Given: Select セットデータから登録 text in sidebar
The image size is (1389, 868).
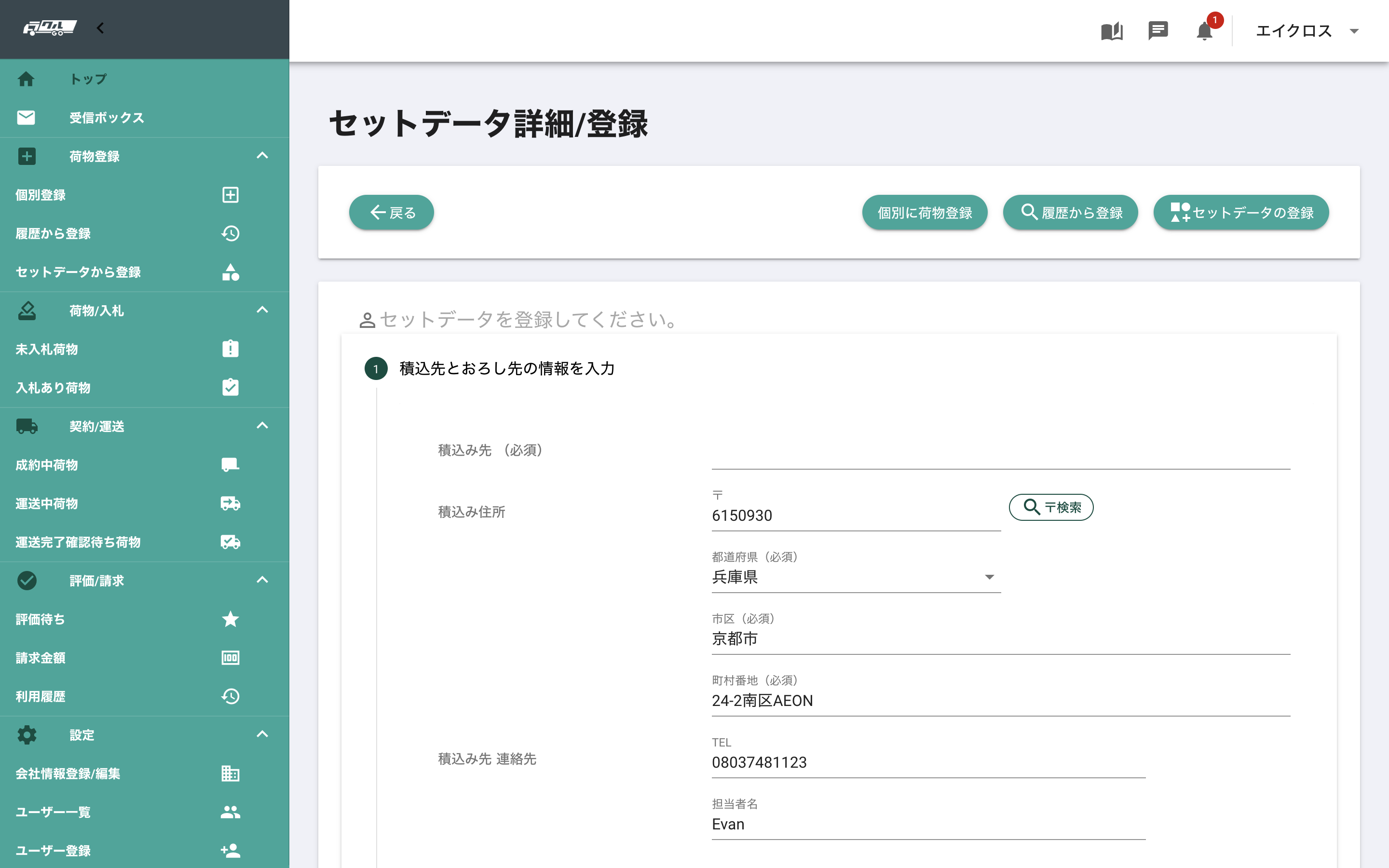Looking at the screenshot, I should (x=78, y=271).
